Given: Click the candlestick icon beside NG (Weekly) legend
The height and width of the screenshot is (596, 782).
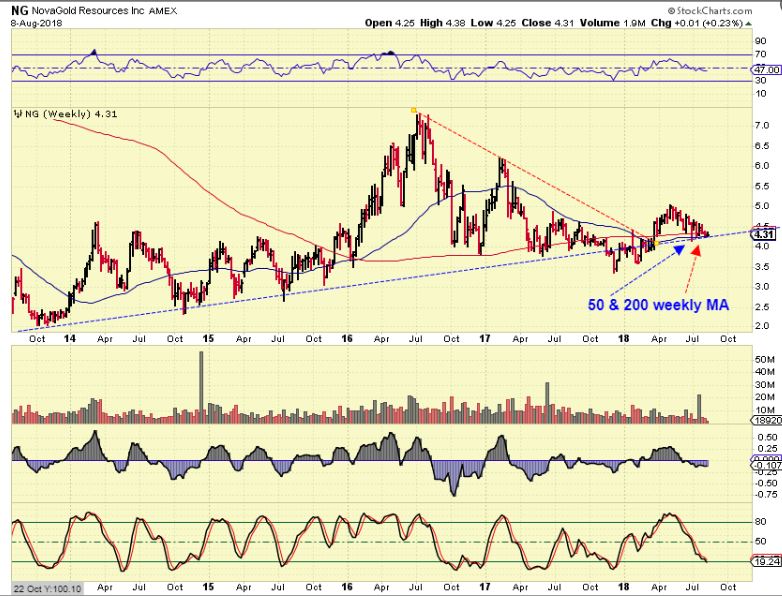Looking at the screenshot, I should (x=17, y=114).
